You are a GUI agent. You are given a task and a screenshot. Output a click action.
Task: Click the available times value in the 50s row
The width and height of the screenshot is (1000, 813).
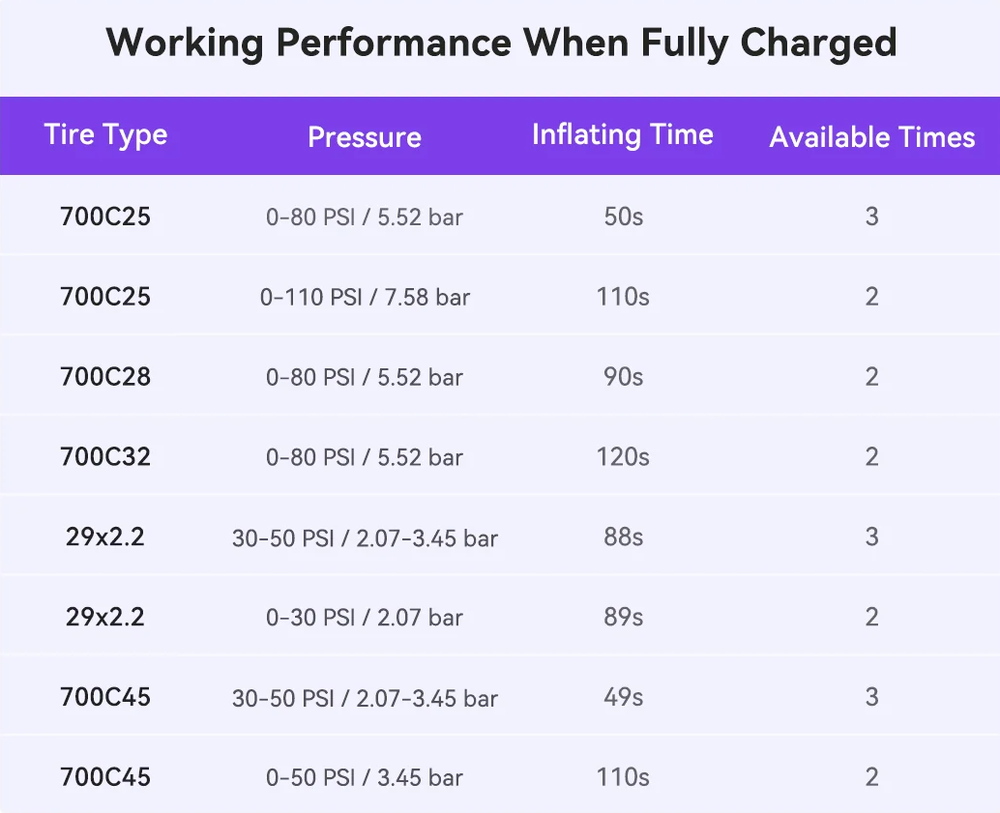[872, 217]
